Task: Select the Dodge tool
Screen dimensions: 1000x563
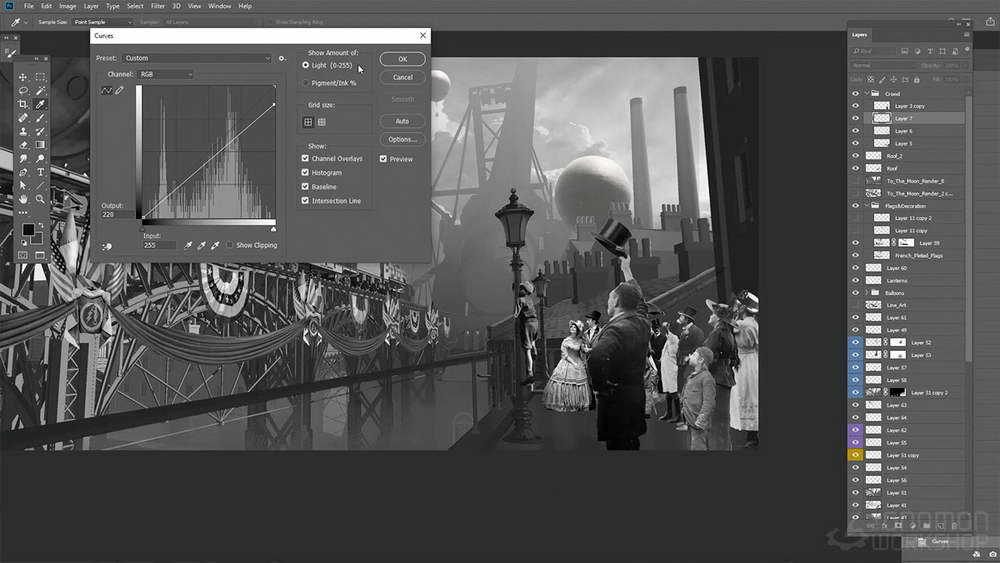Action: (40, 158)
